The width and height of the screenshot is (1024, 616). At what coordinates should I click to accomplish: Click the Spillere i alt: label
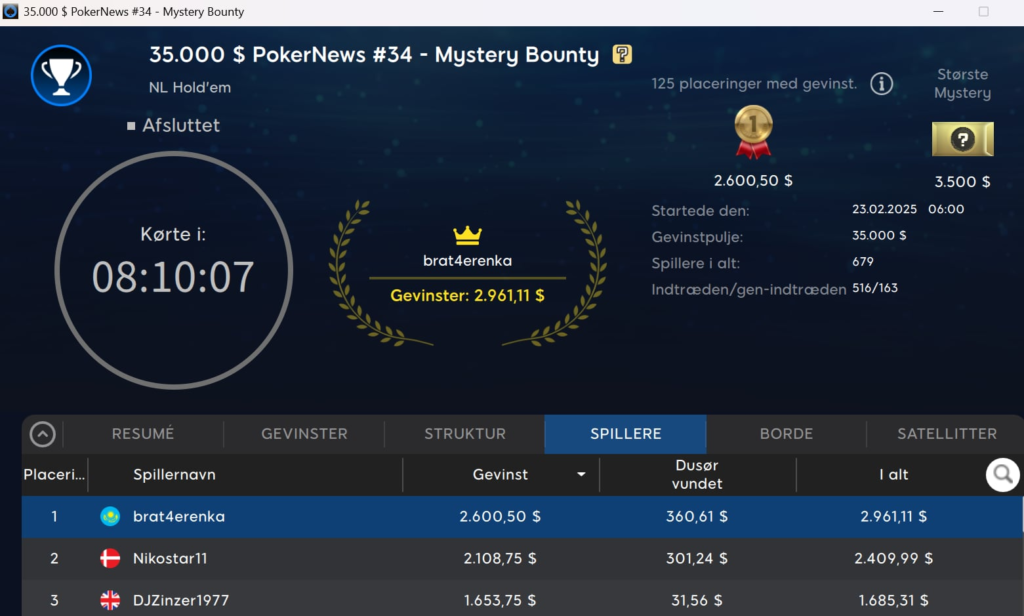(696, 263)
